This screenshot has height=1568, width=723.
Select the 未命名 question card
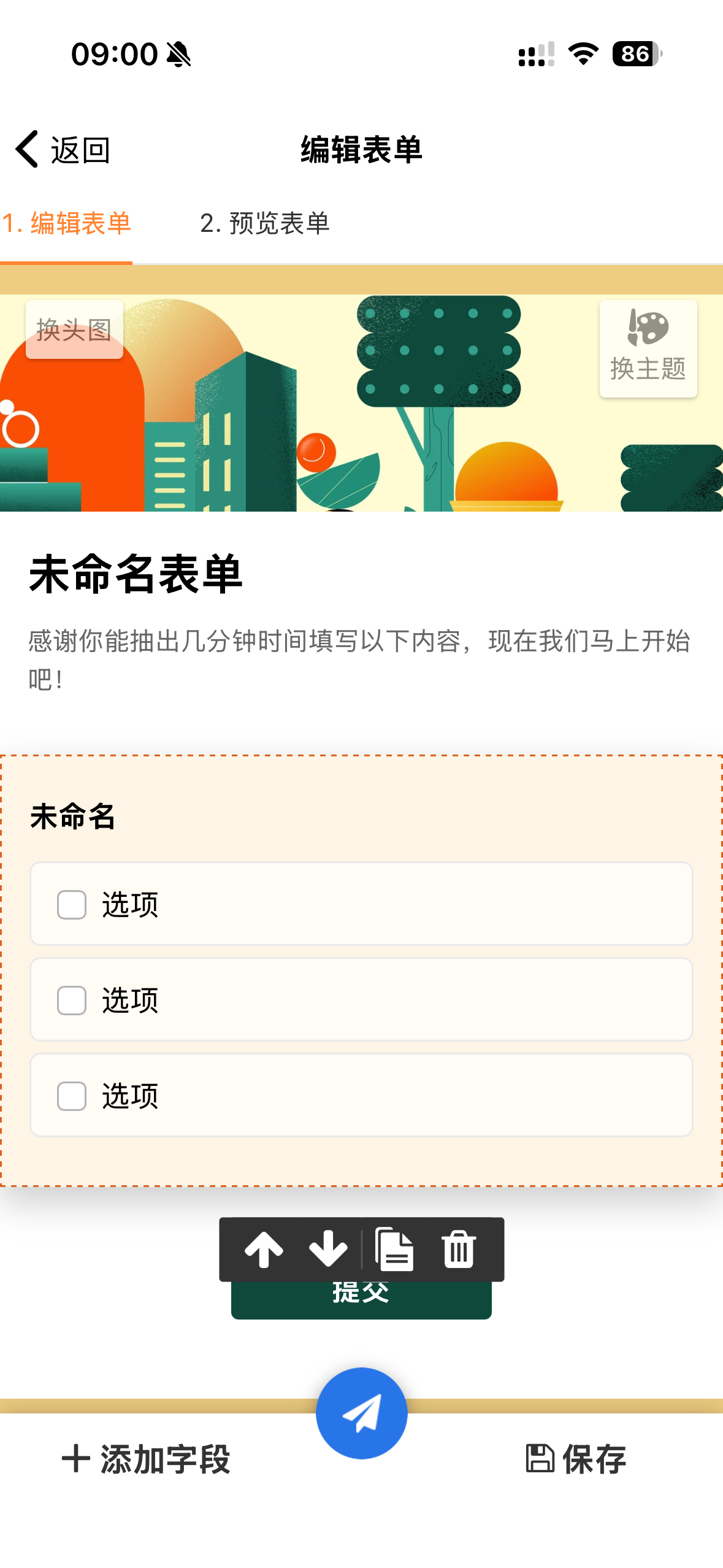pos(74,816)
